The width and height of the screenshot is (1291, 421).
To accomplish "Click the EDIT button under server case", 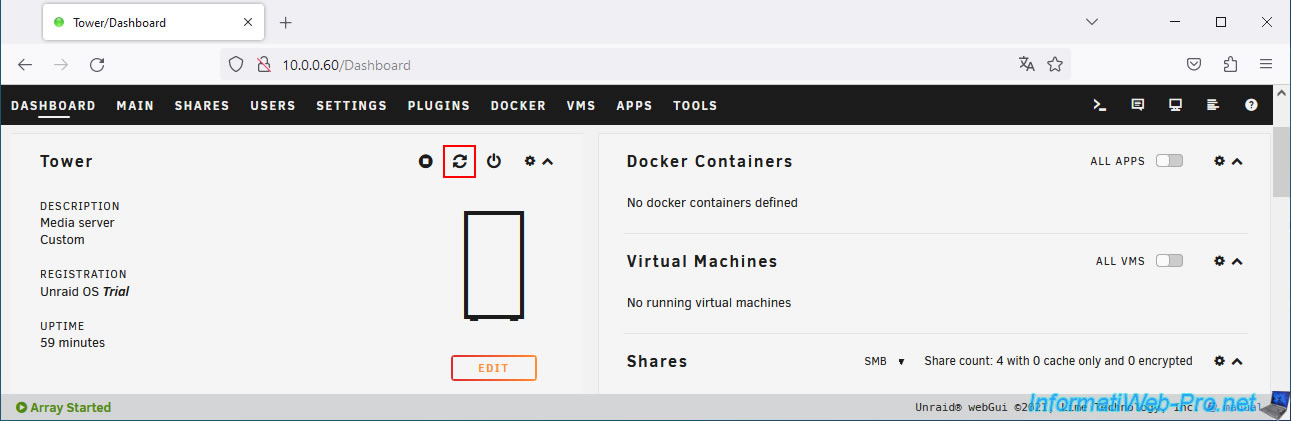I will coord(493,368).
